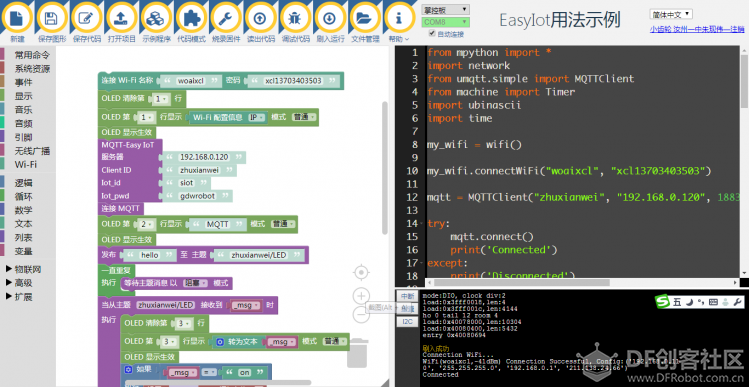Screen dimensions: 749x387
Task: Click the Sogou S input method icon
Action: tap(663, 302)
